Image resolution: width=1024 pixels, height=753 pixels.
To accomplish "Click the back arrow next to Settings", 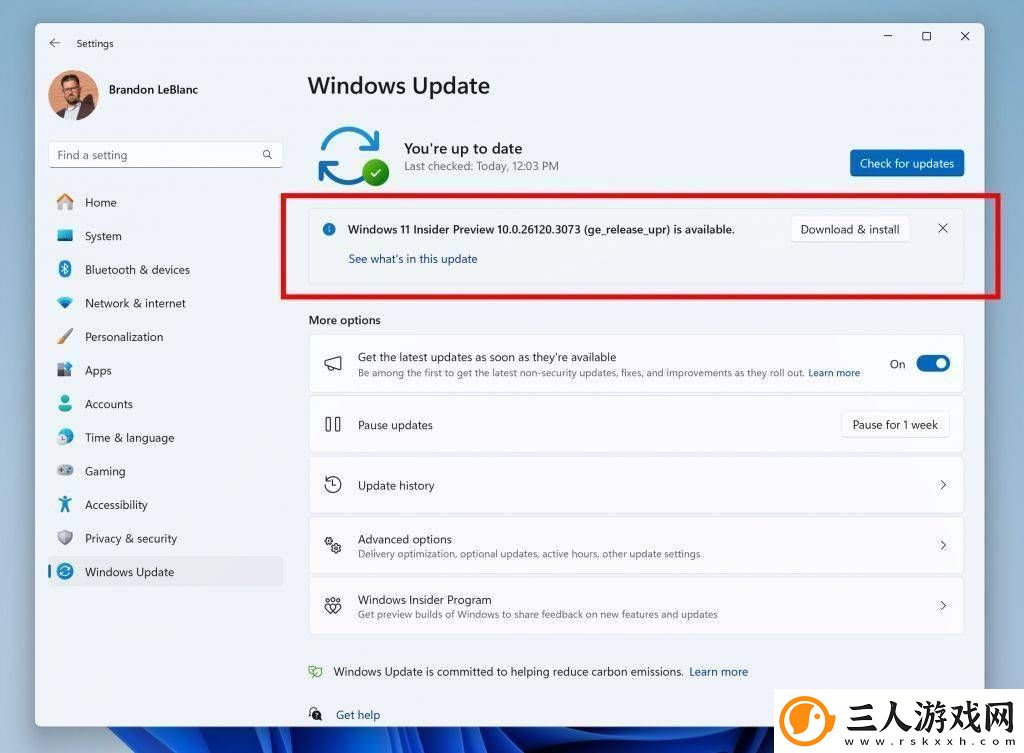I will pyautogui.click(x=55, y=43).
